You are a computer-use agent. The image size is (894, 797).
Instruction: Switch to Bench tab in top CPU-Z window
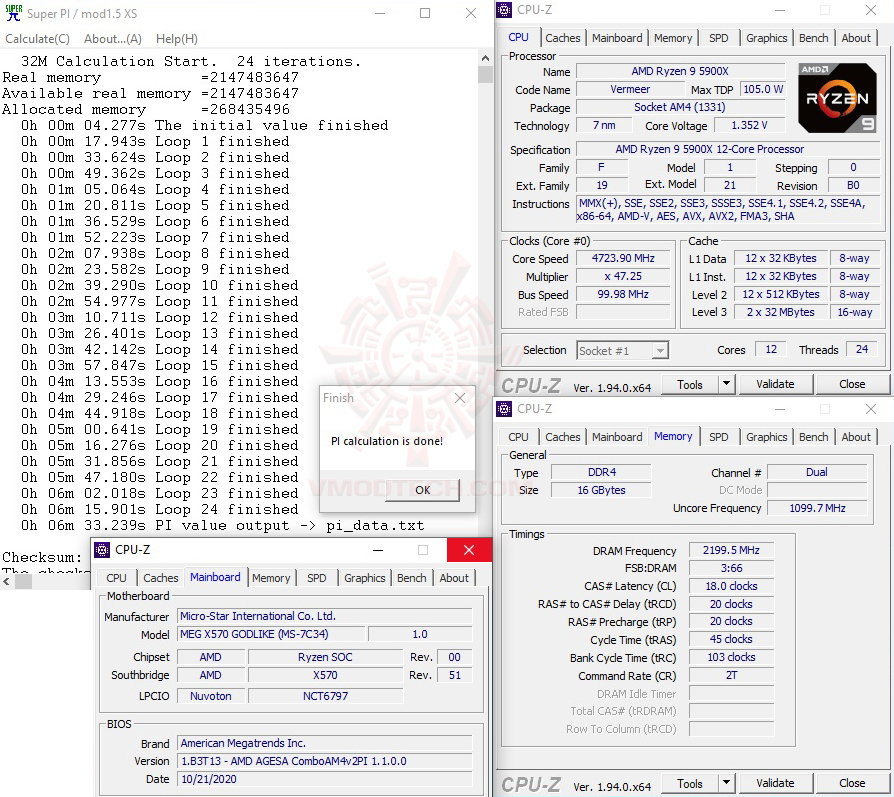coord(813,38)
